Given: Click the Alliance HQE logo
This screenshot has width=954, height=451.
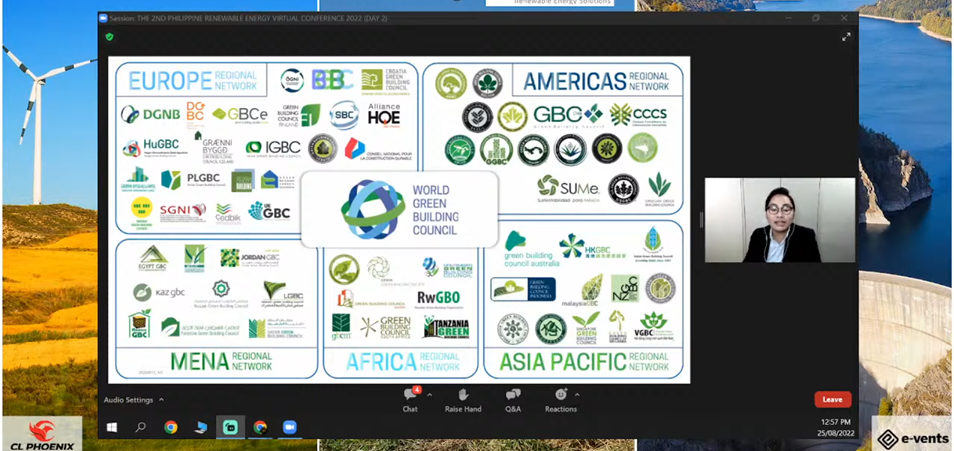Looking at the screenshot, I should 384,114.
